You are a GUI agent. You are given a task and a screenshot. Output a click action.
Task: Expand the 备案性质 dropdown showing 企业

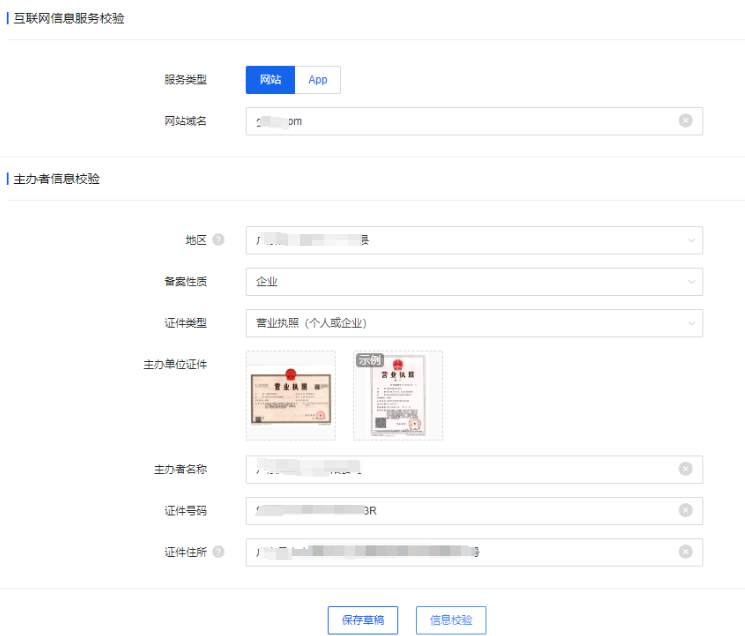[x=473, y=282]
